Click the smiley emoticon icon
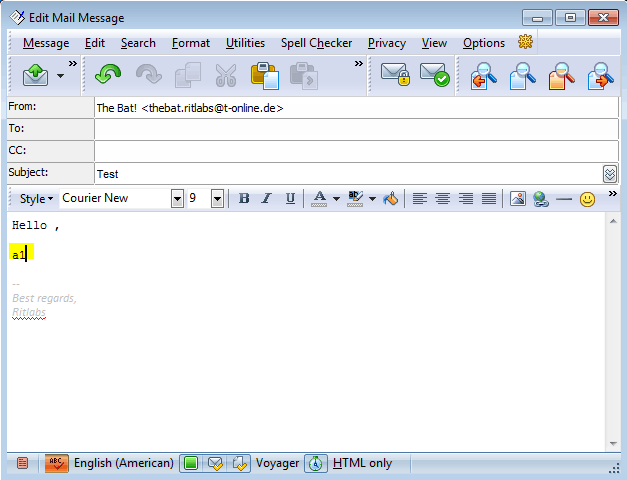 (x=587, y=199)
